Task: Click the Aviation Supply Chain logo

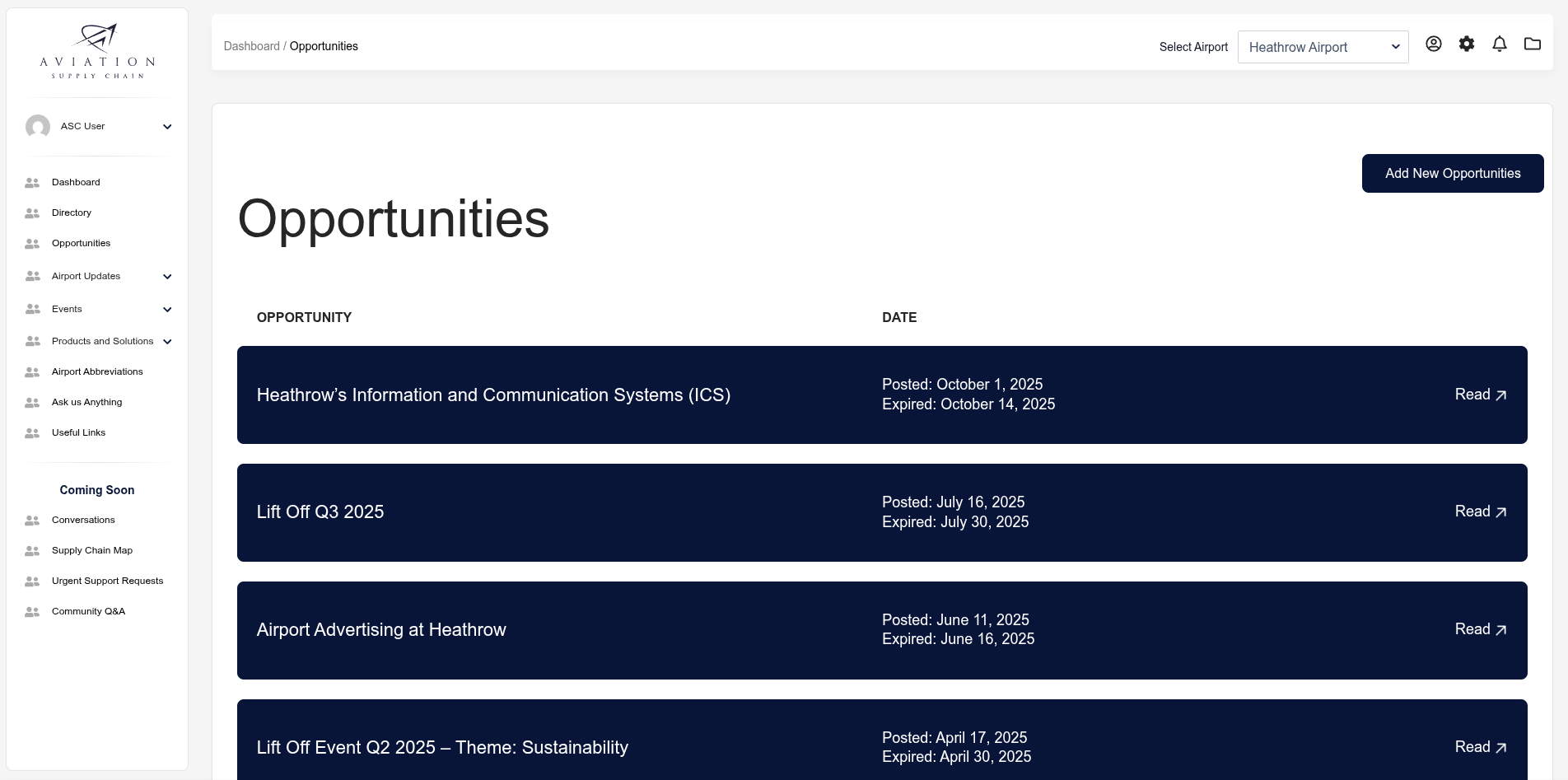Action: point(97,51)
